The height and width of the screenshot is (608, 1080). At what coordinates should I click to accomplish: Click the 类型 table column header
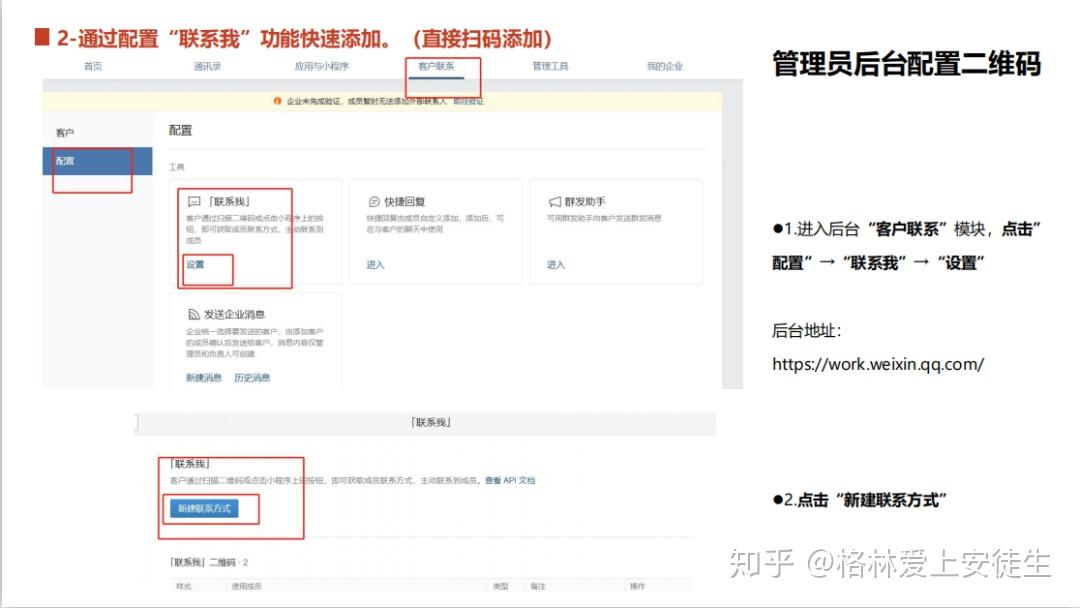[501, 587]
